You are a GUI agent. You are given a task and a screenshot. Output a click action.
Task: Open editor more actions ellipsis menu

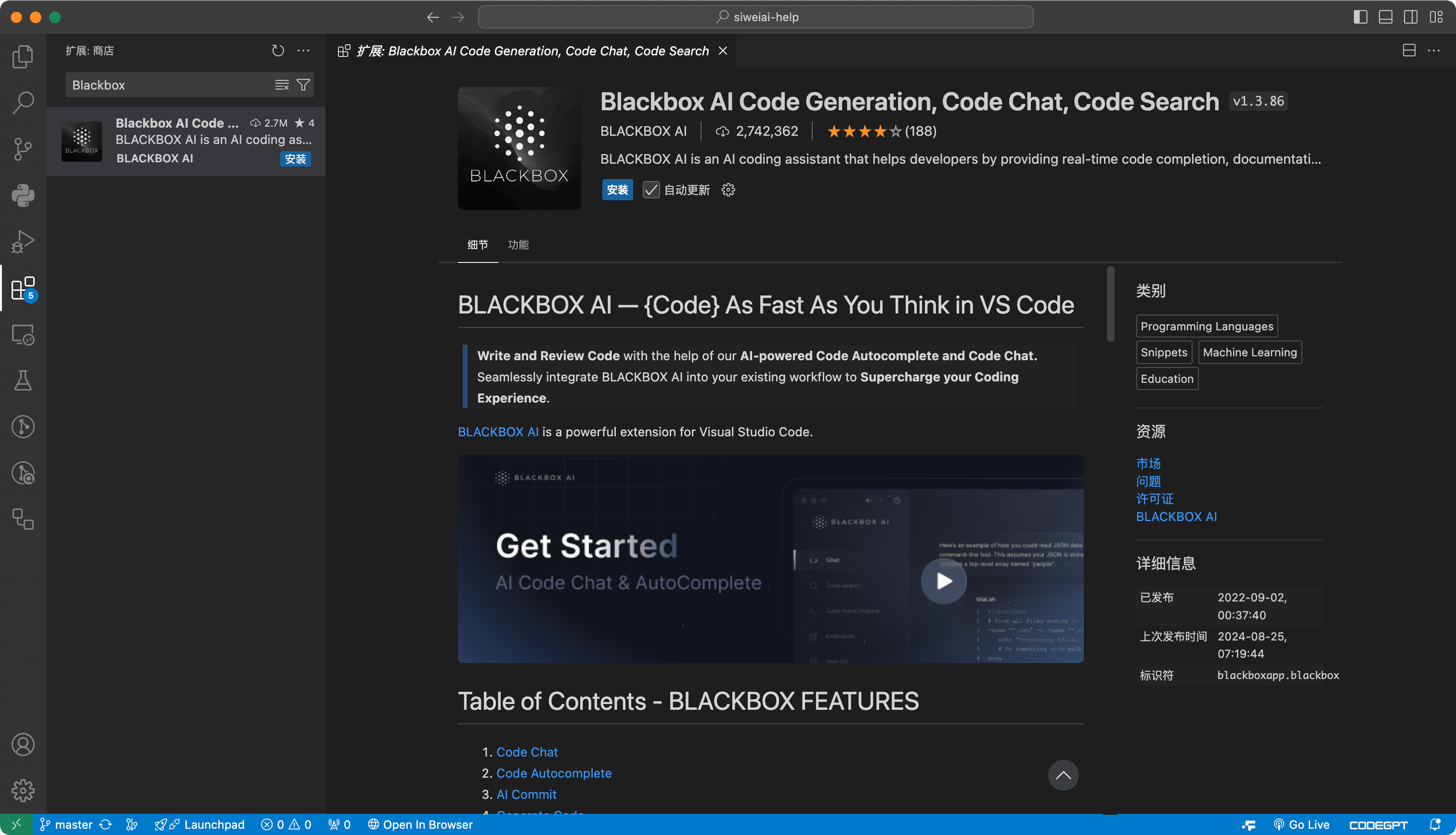pyautogui.click(x=1435, y=51)
